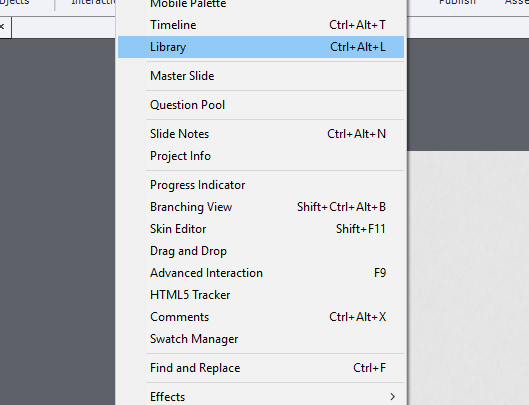Launch the Skin Editor
Viewport: 529px width, 405px height.
(261, 229)
